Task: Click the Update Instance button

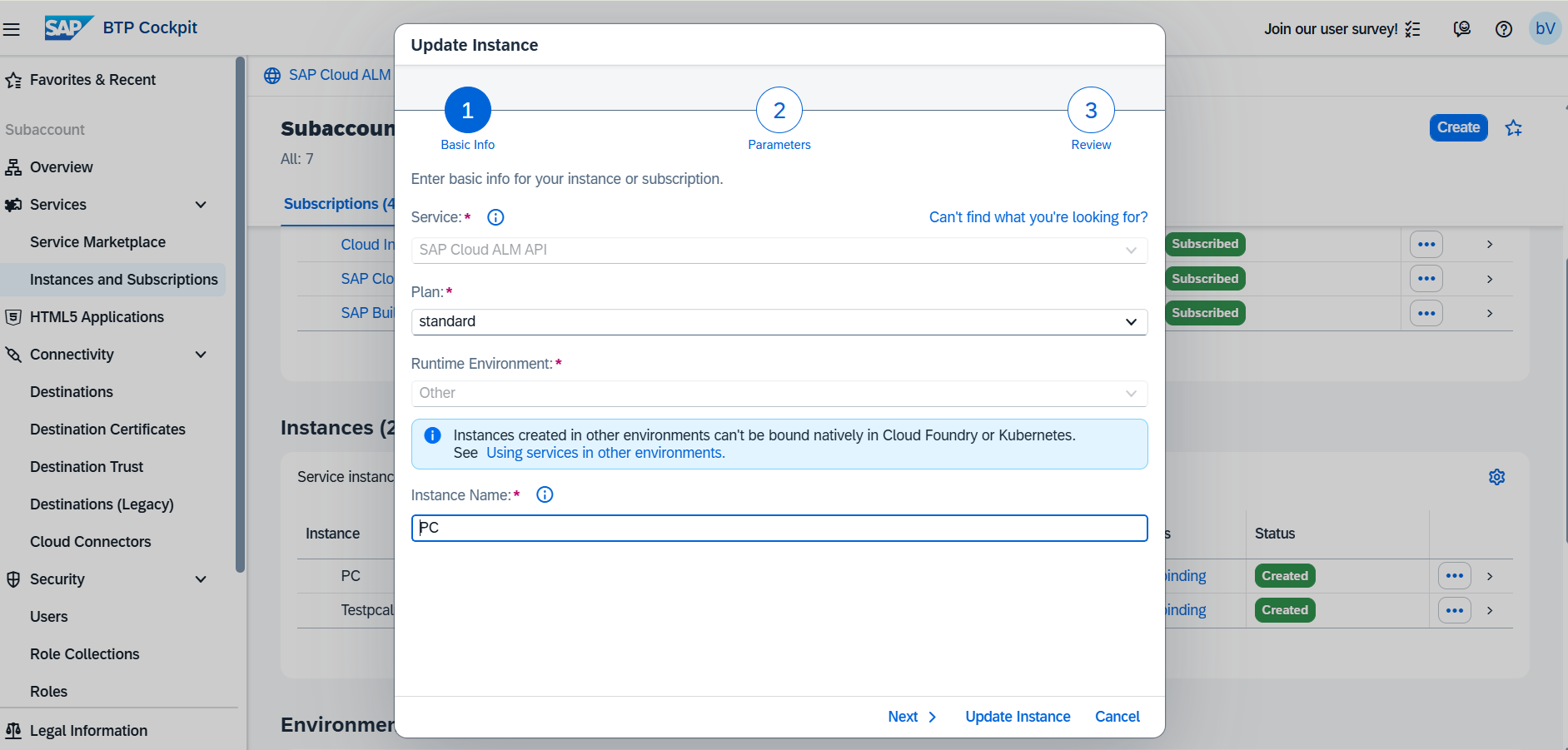Action: pyautogui.click(x=1017, y=717)
